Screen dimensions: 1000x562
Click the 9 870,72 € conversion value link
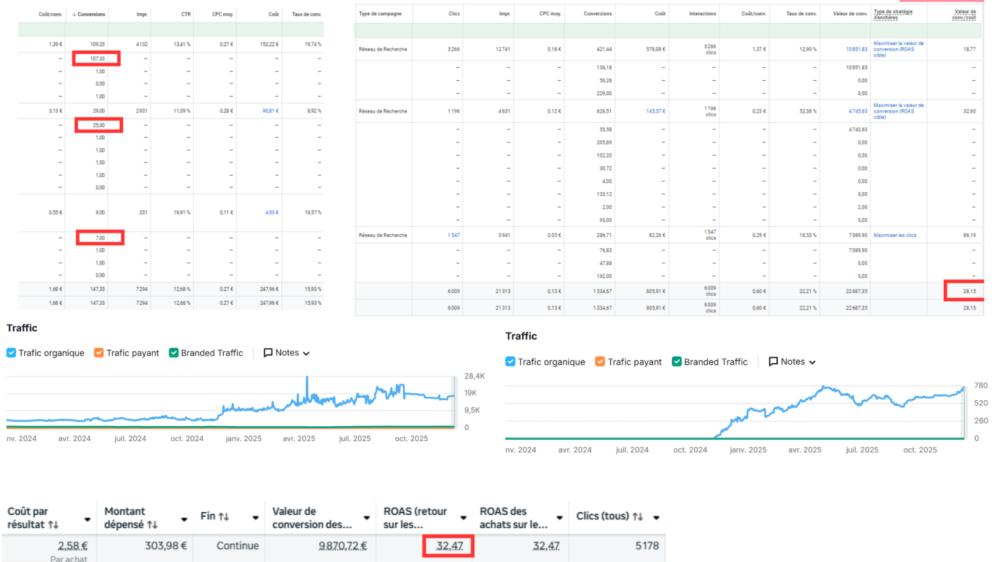(x=335, y=546)
